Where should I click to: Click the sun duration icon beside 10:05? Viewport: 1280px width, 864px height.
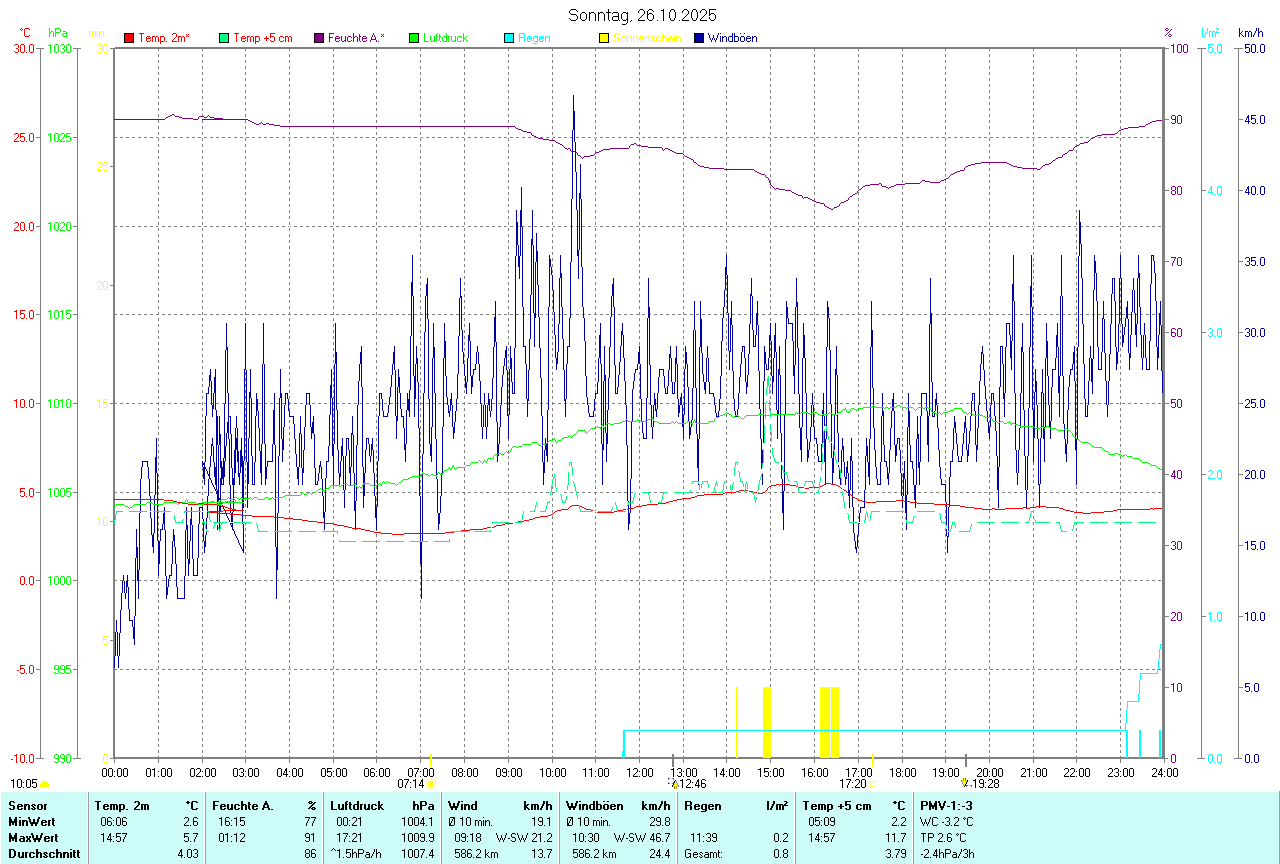[x=44, y=784]
